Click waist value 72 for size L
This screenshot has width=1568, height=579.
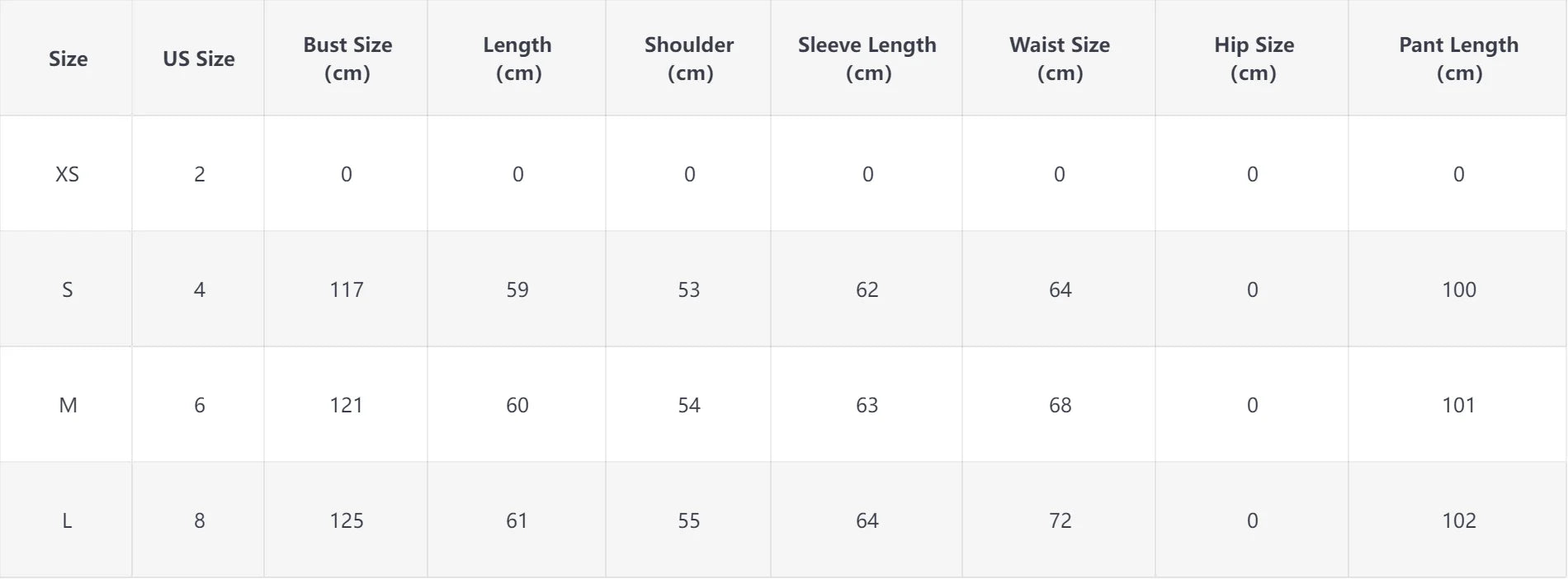1060,520
